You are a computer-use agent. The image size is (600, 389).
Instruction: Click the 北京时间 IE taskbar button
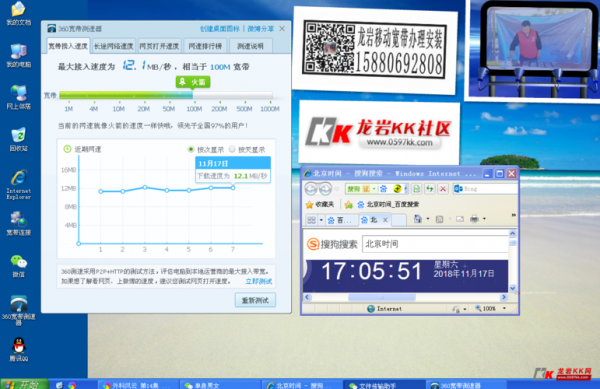[302, 384]
